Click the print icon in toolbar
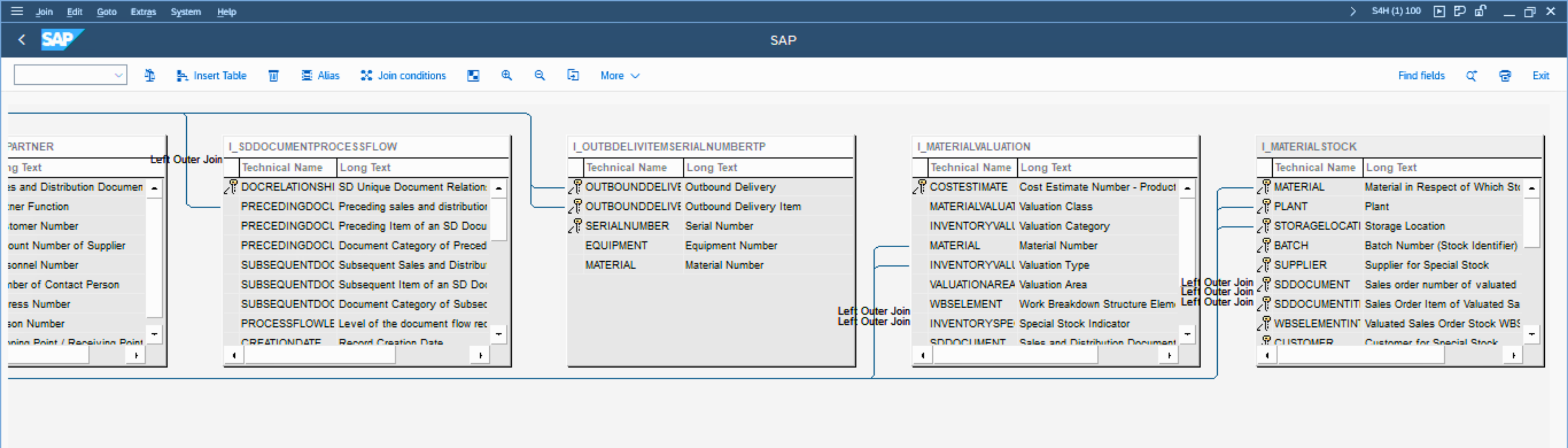The height and width of the screenshot is (448, 1568). tap(1505, 75)
